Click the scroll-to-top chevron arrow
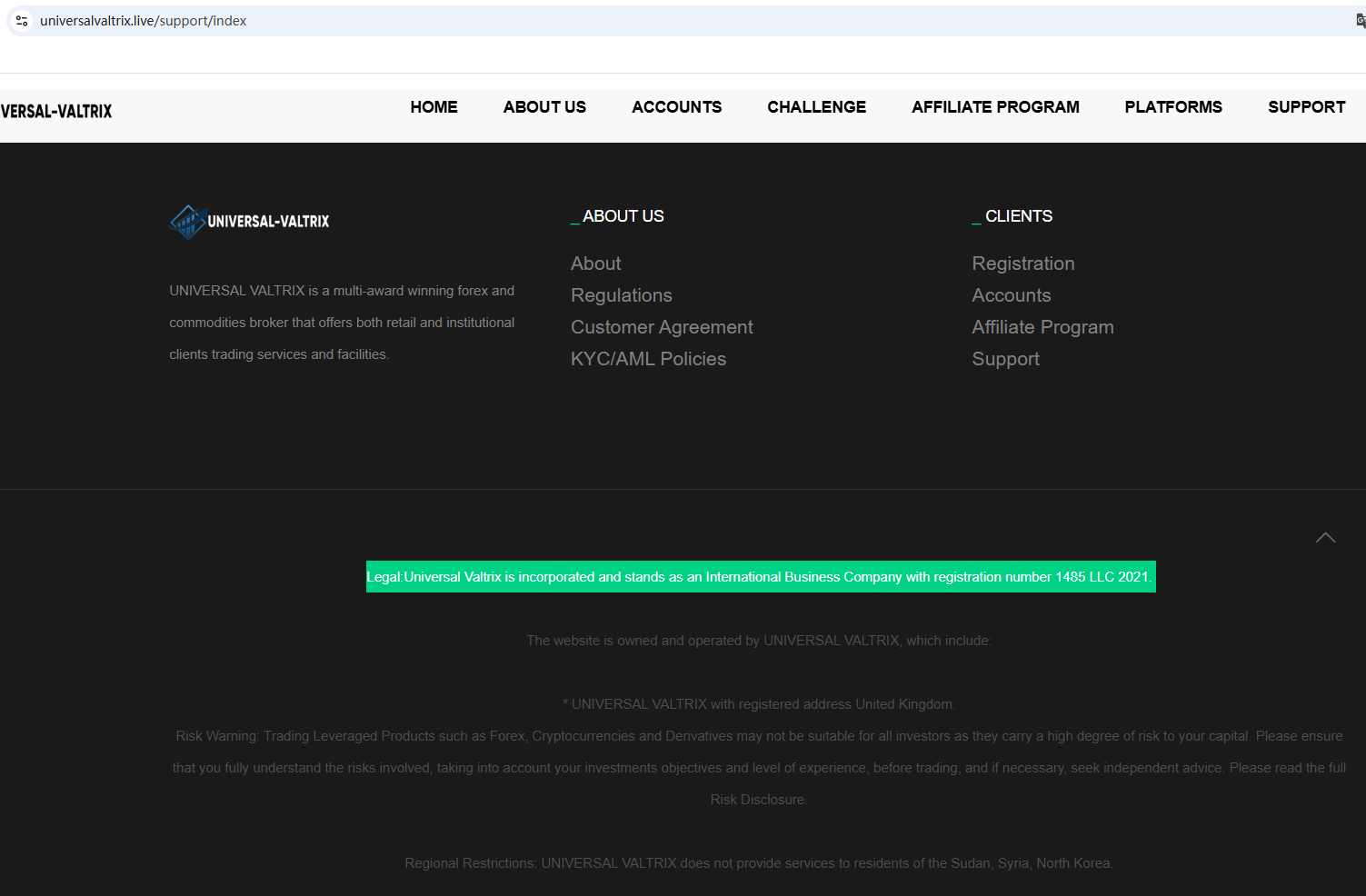The width and height of the screenshot is (1366, 896). click(x=1325, y=538)
